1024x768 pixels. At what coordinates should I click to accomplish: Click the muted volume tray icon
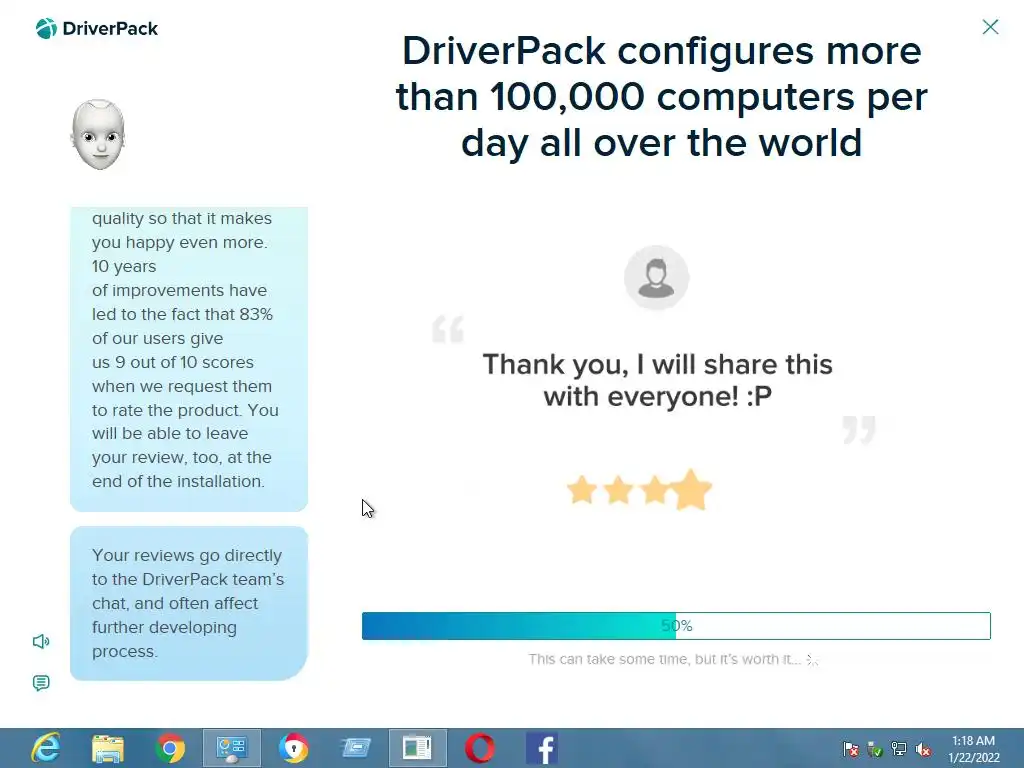click(x=923, y=749)
